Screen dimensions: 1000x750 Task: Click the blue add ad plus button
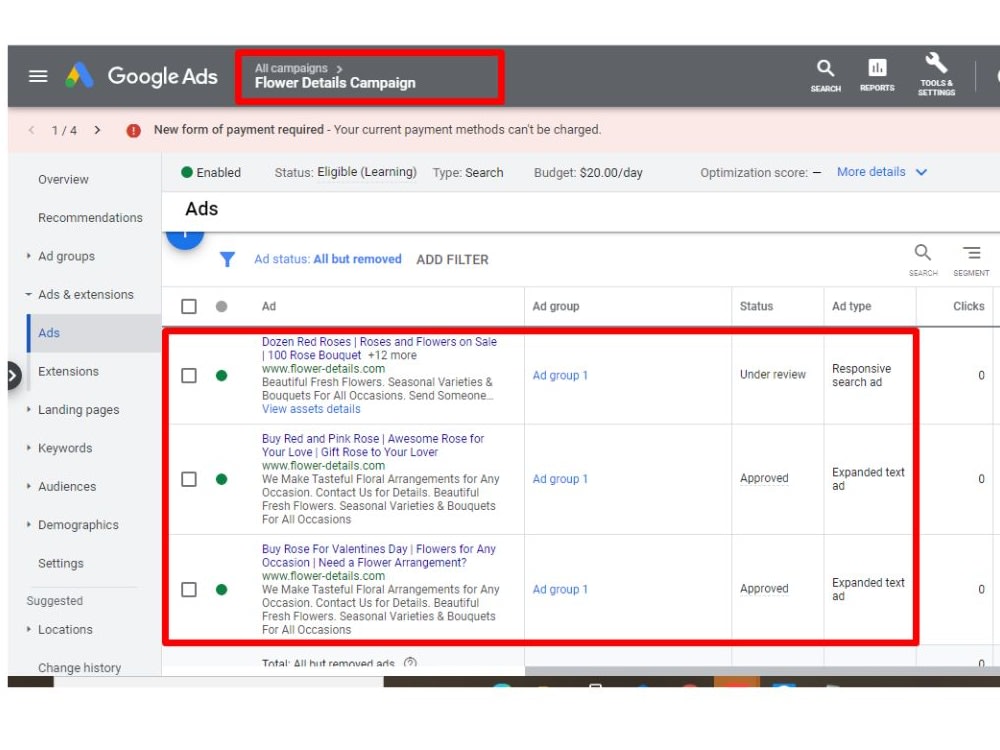click(x=185, y=240)
